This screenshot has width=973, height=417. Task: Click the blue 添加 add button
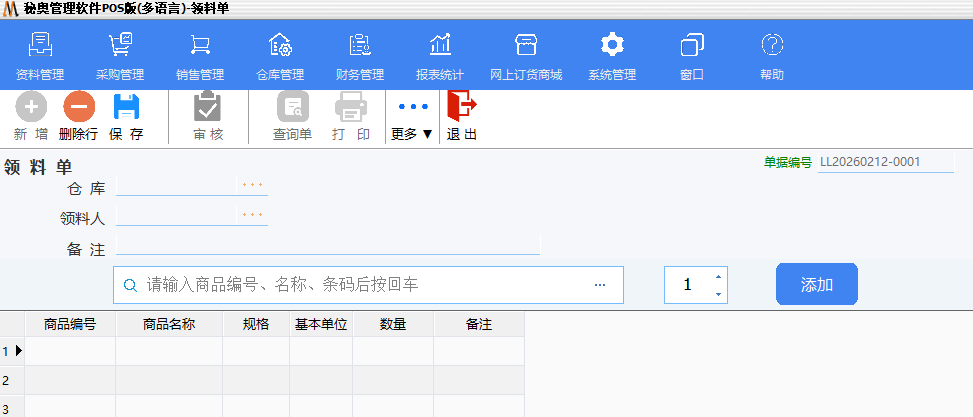click(816, 285)
